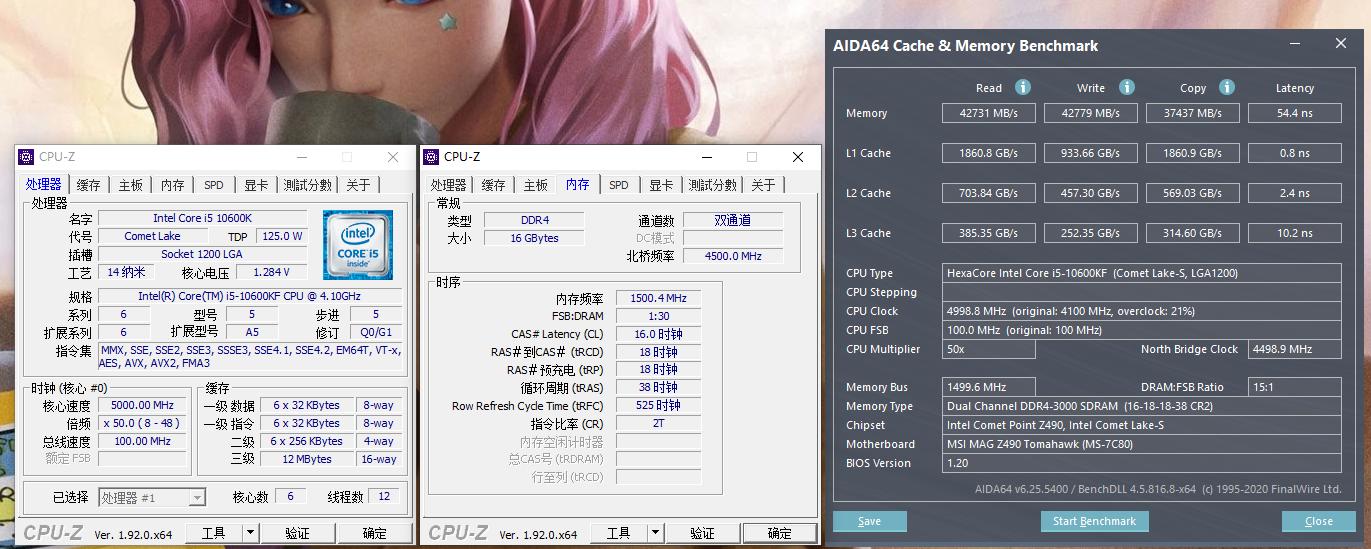Switch to 显卡 tab in right CPU-Z window
Image resolution: width=1371 pixels, height=549 pixels.
coord(661,185)
